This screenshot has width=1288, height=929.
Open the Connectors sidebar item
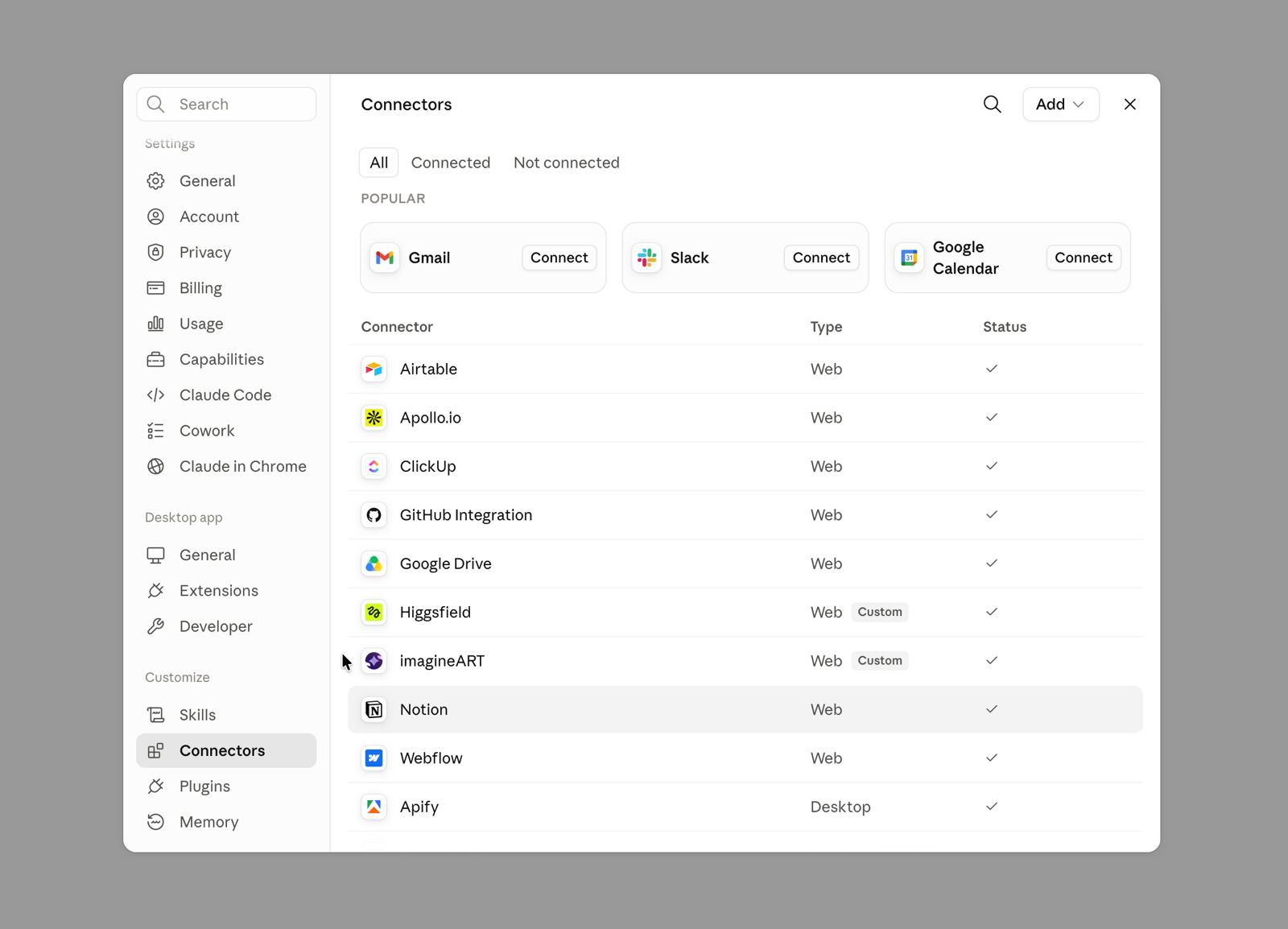[x=226, y=750]
